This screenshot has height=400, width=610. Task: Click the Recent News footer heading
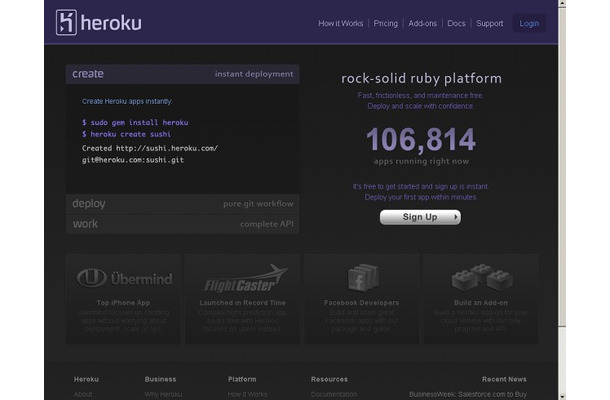click(504, 379)
